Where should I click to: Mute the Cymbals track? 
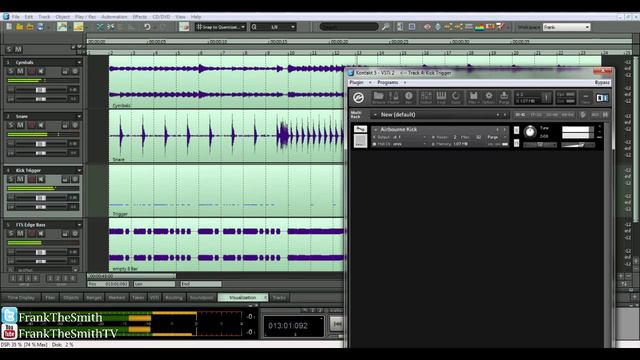(20, 71)
